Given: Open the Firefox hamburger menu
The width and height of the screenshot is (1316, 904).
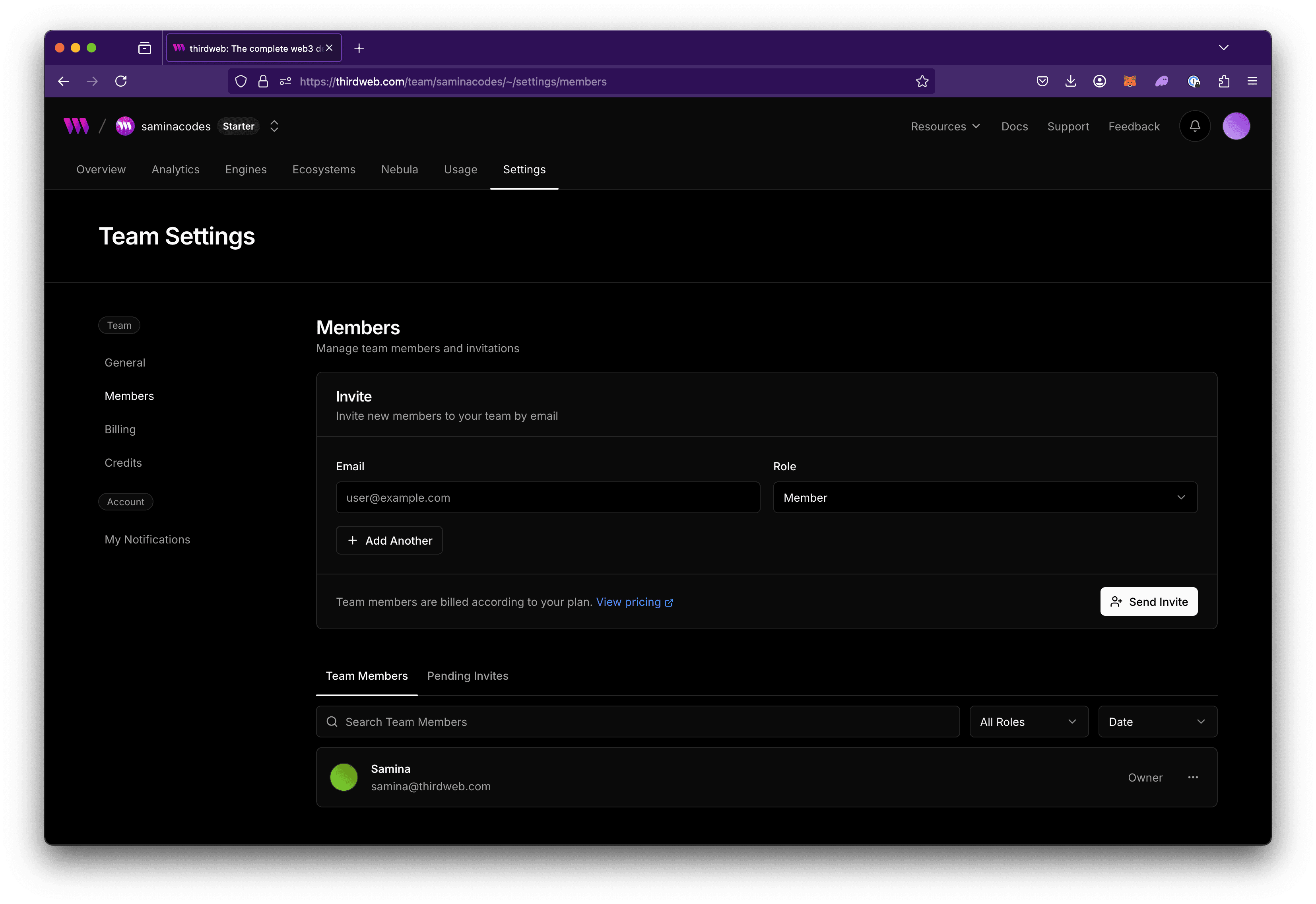Looking at the screenshot, I should [1252, 81].
